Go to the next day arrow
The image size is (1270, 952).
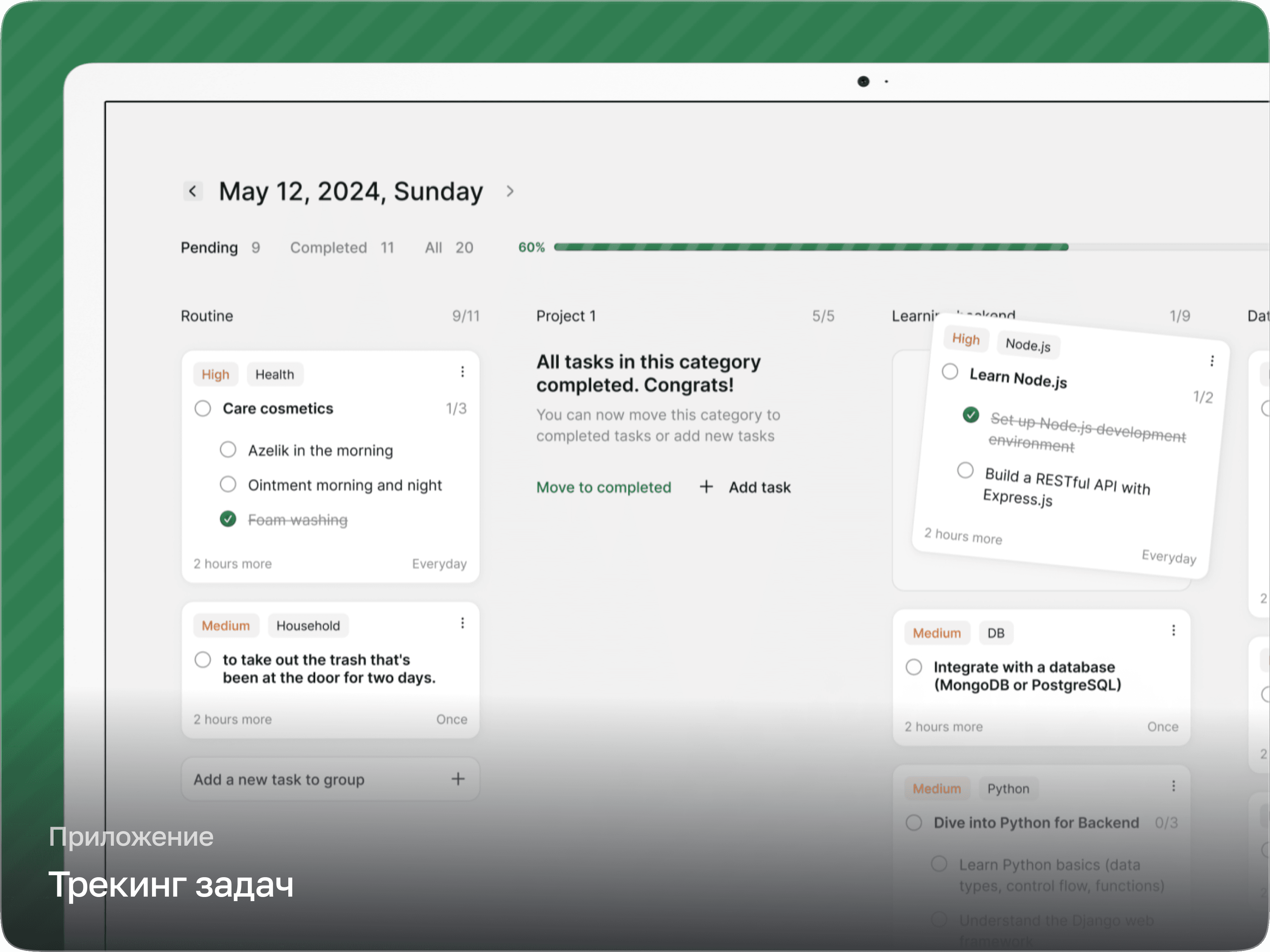[510, 191]
